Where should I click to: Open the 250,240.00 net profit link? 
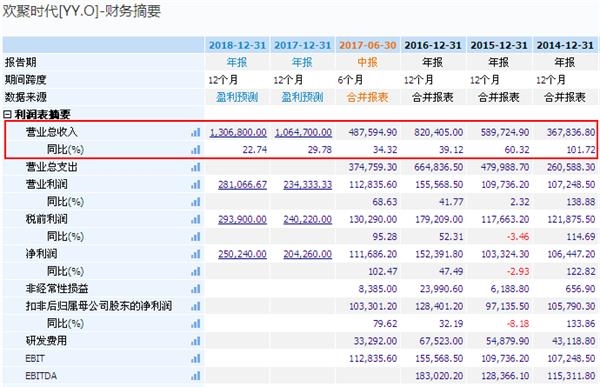point(243,254)
